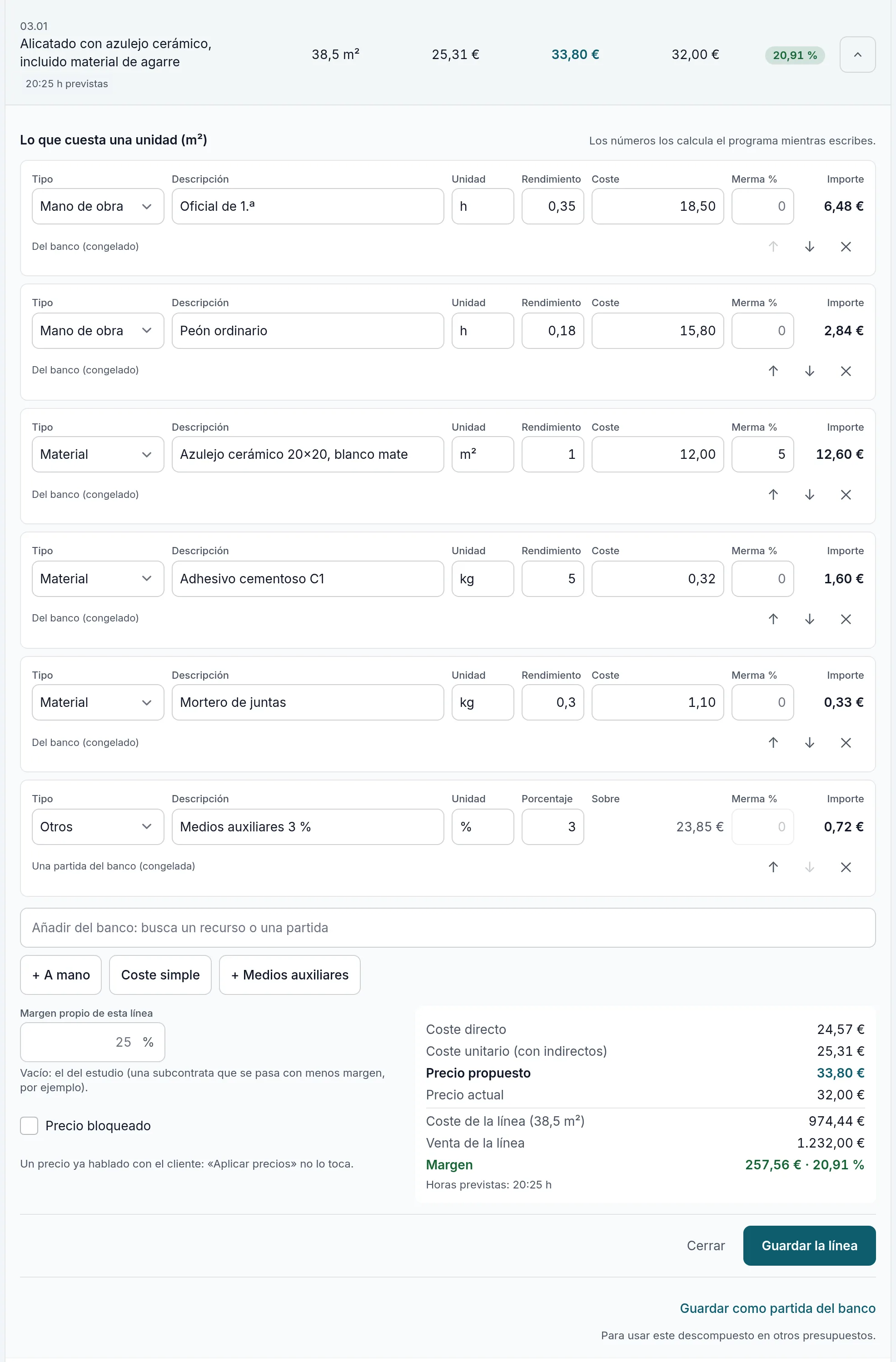Open Tipo dropdown for Adhesivo cementoso C1
Screen dimensions: 896x1362
point(98,579)
